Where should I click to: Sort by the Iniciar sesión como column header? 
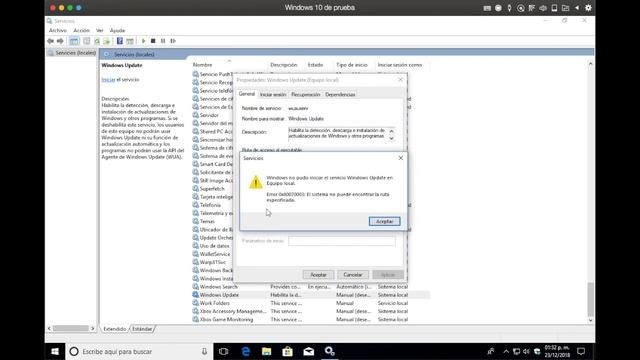[402, 65]
